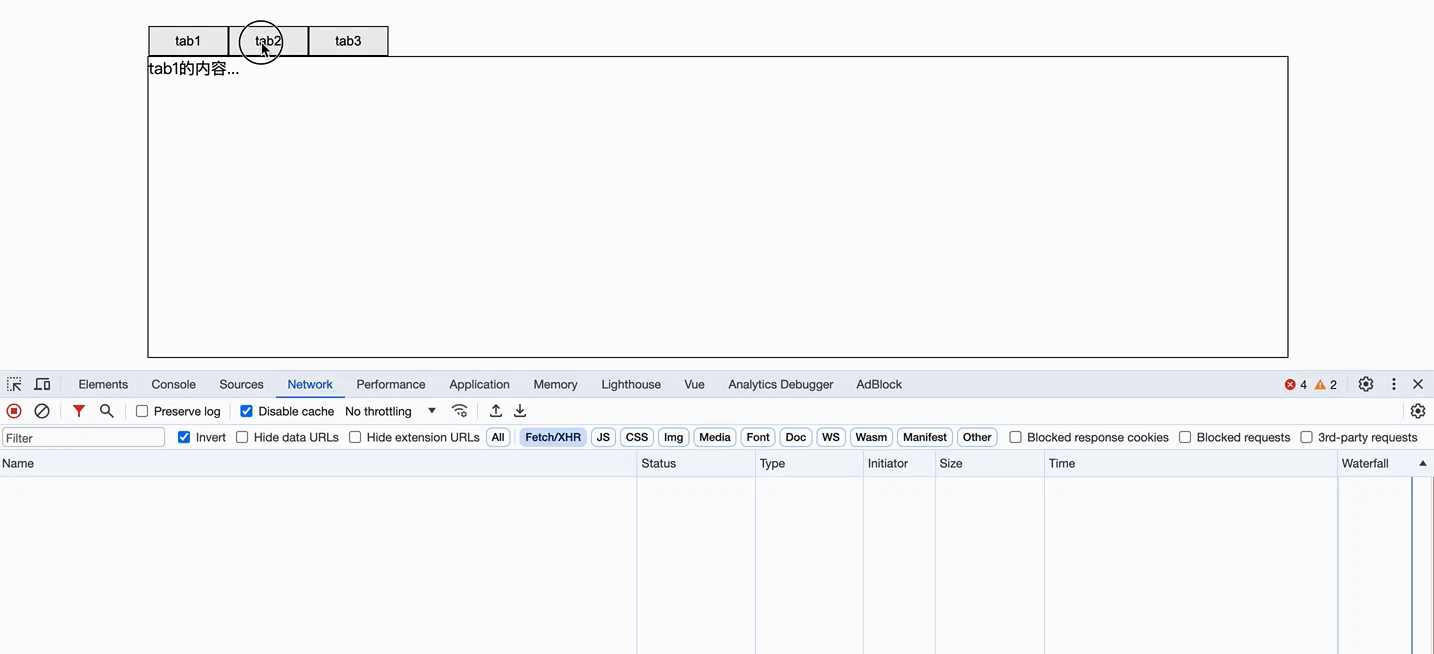1434x654 pixels.
Task: Open the 2 warnings indicator
Action: click(x=1326, y=384)
